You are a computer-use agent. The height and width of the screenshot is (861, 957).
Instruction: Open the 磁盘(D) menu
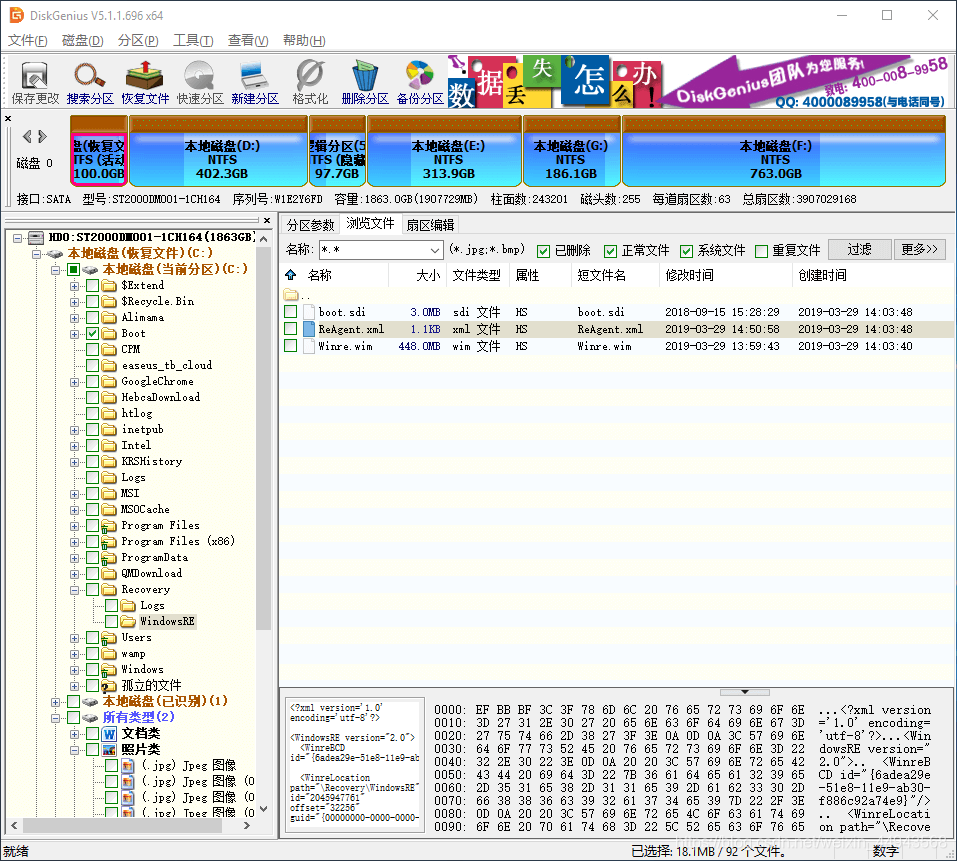pyautogui.click(x=82, y=40)
